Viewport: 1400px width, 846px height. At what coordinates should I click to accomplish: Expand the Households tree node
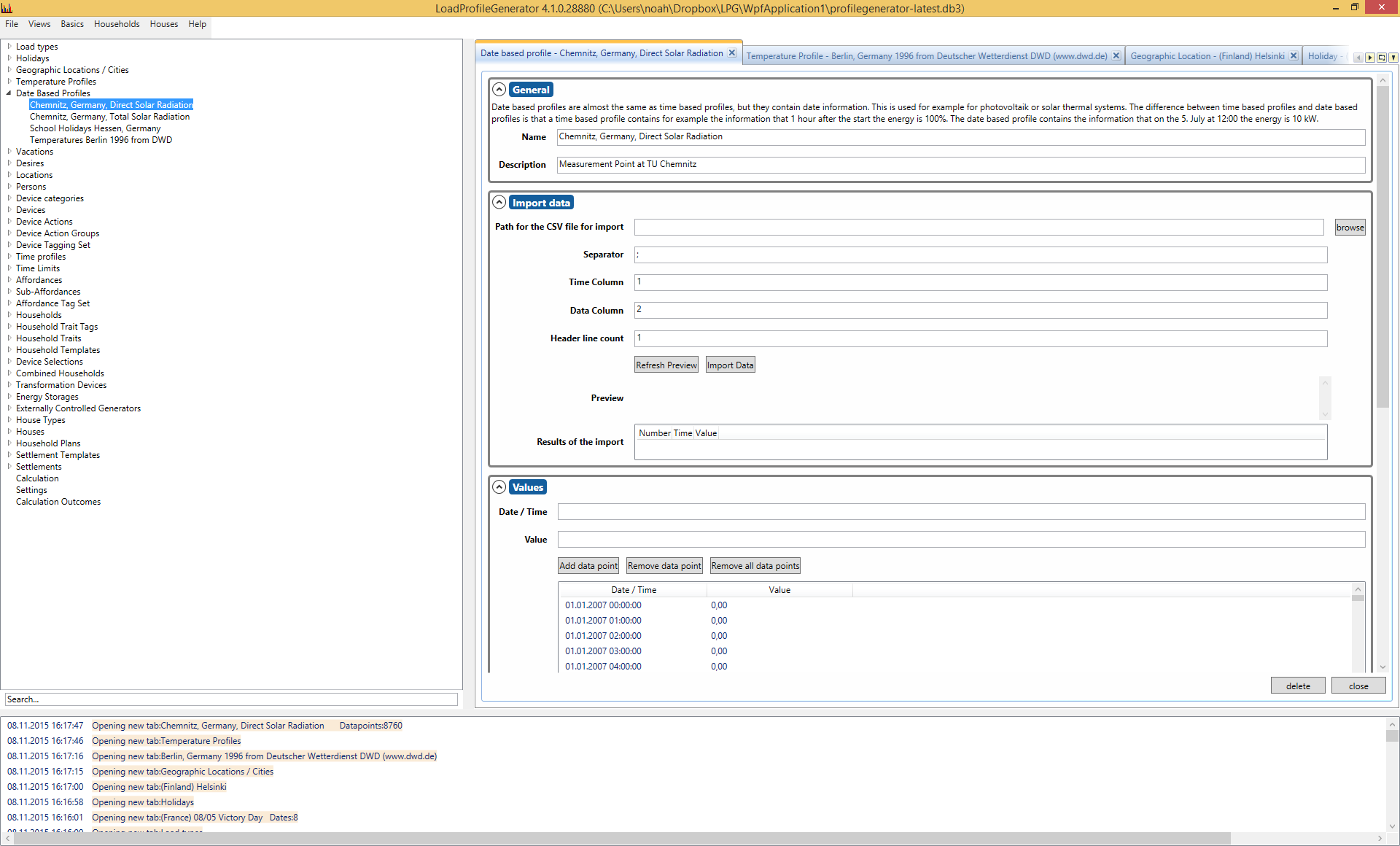[x=9, y=315]
